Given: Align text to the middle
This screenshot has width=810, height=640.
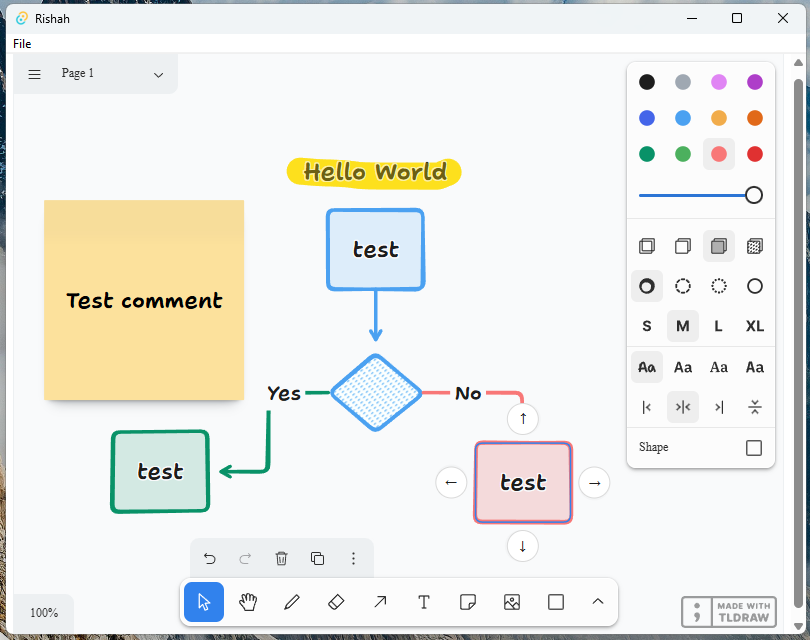Looking at the screenshot, I should pos(683,407).
